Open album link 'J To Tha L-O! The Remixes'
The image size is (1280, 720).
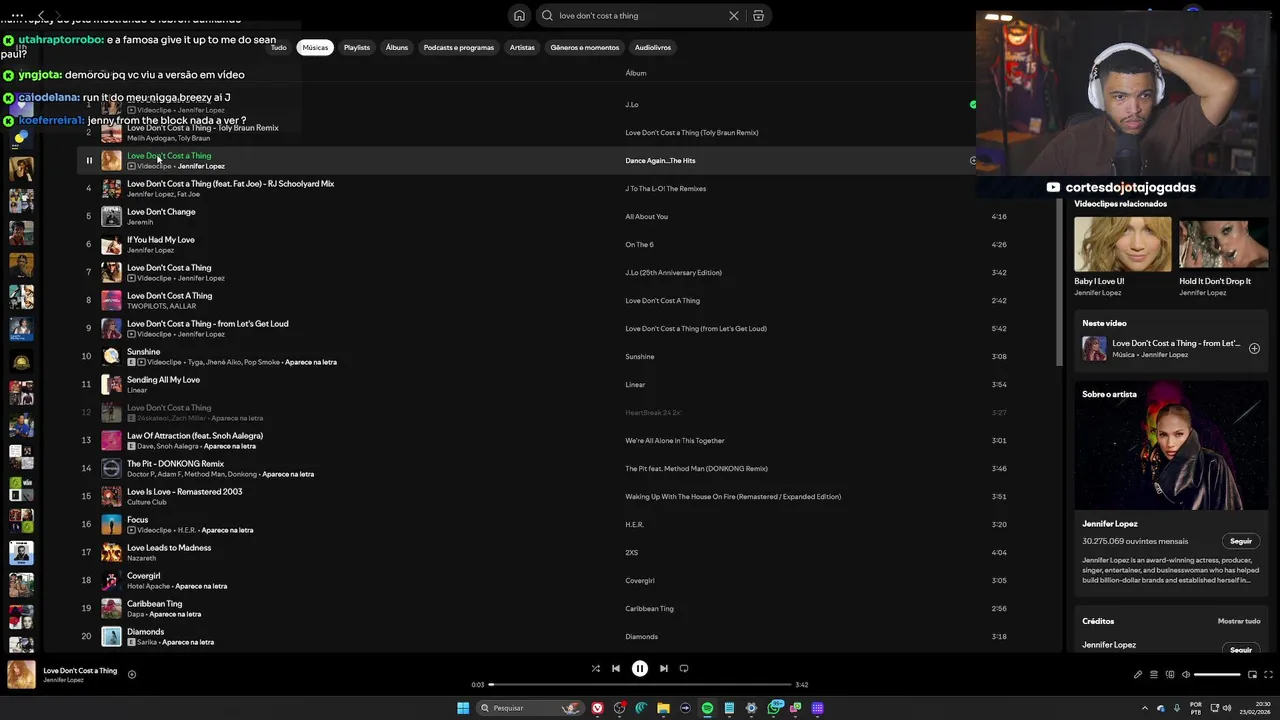coord(665,188)
